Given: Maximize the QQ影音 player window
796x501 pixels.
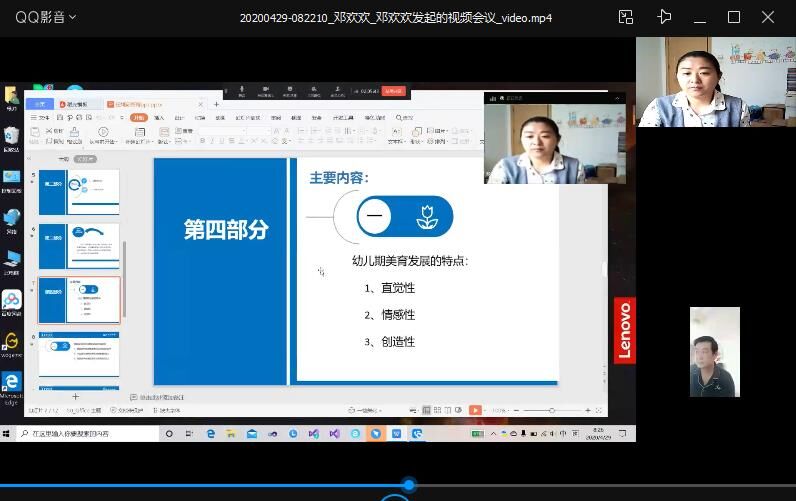Looking at the screenshot, I should click(734, 17).
